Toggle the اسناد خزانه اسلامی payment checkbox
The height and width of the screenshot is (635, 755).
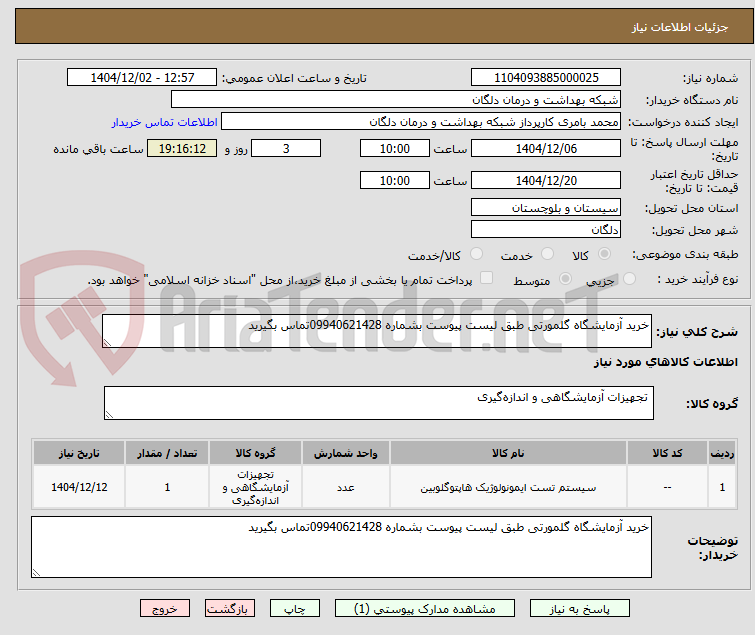pos(487,278)
